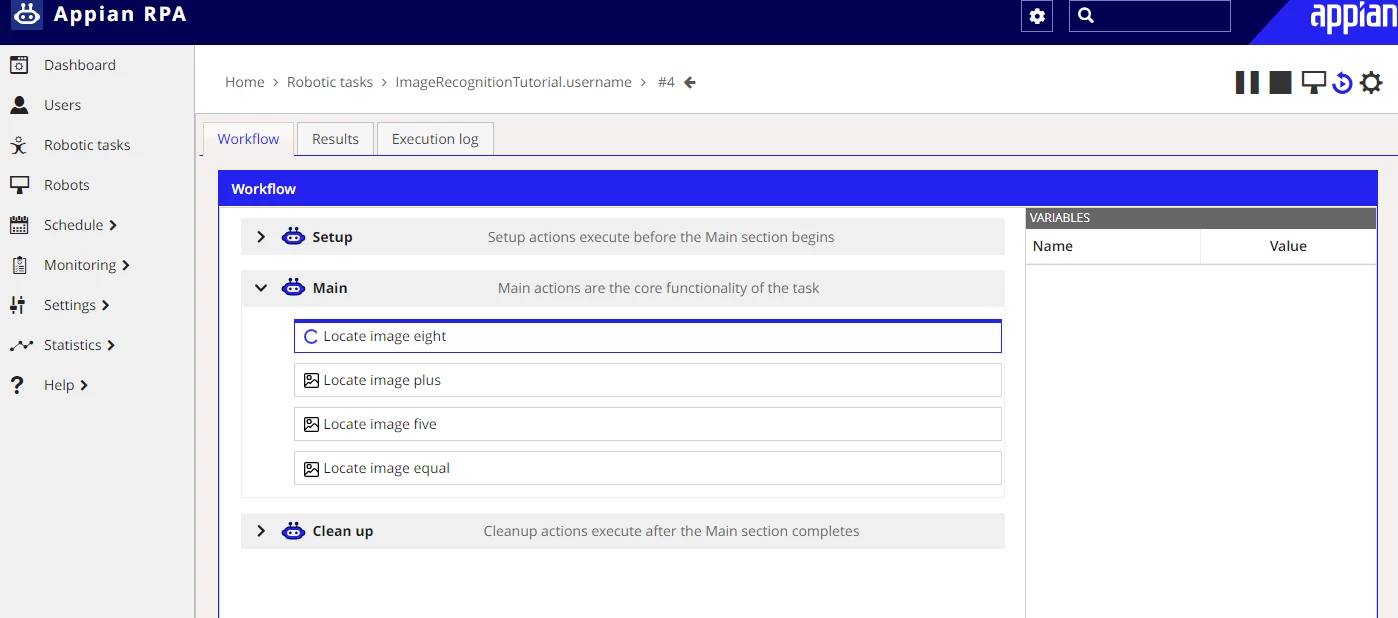
Task: Click the Monitoring clipboard icon
Action: (x=19, y=265)
